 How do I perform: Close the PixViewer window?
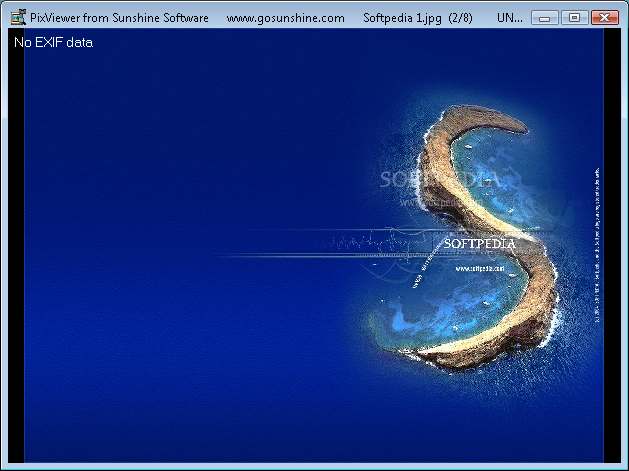click(x=605, y=18)
